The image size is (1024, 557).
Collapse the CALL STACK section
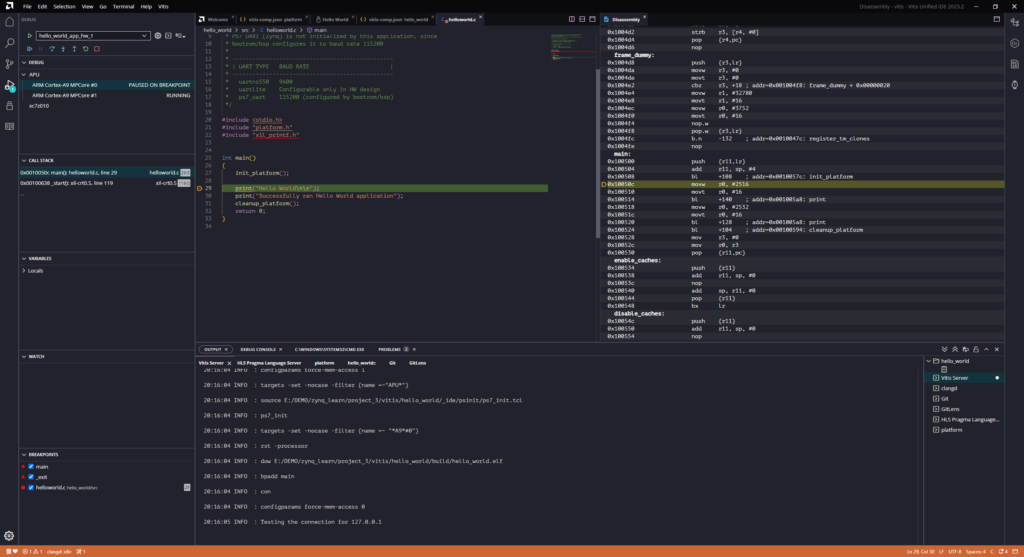coord(24,161)
